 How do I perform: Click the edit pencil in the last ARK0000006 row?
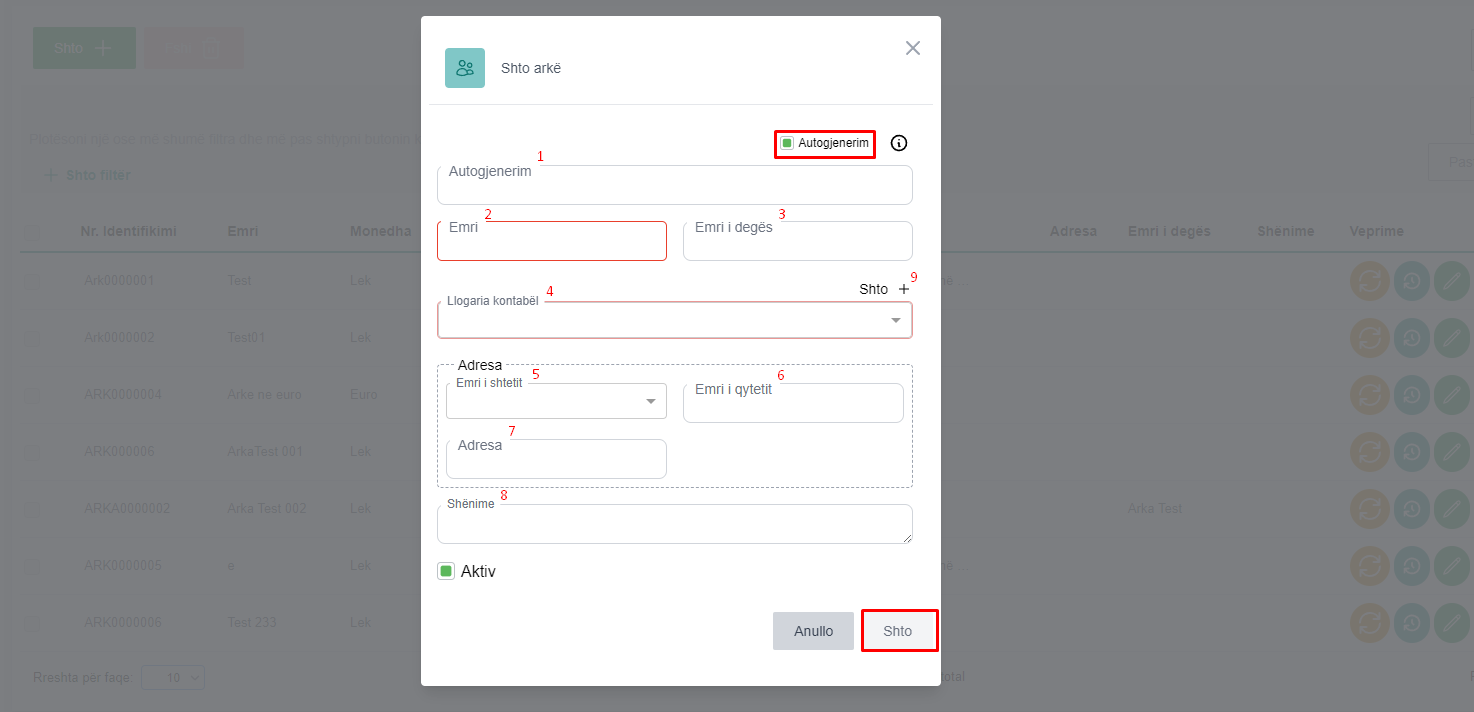[x=1452, y=623]
